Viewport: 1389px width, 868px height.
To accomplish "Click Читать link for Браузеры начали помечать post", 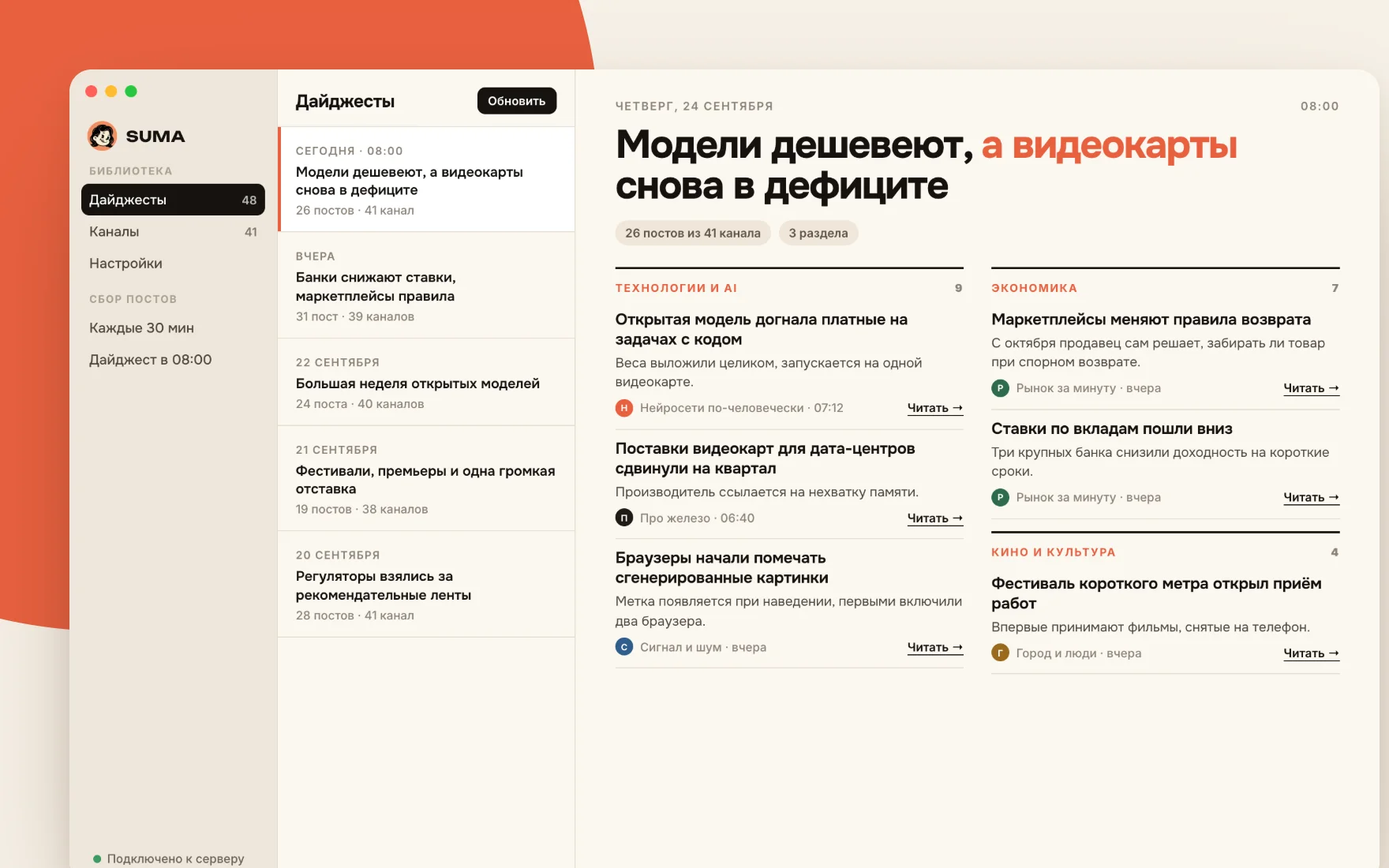I will click(x=935, y=647).
